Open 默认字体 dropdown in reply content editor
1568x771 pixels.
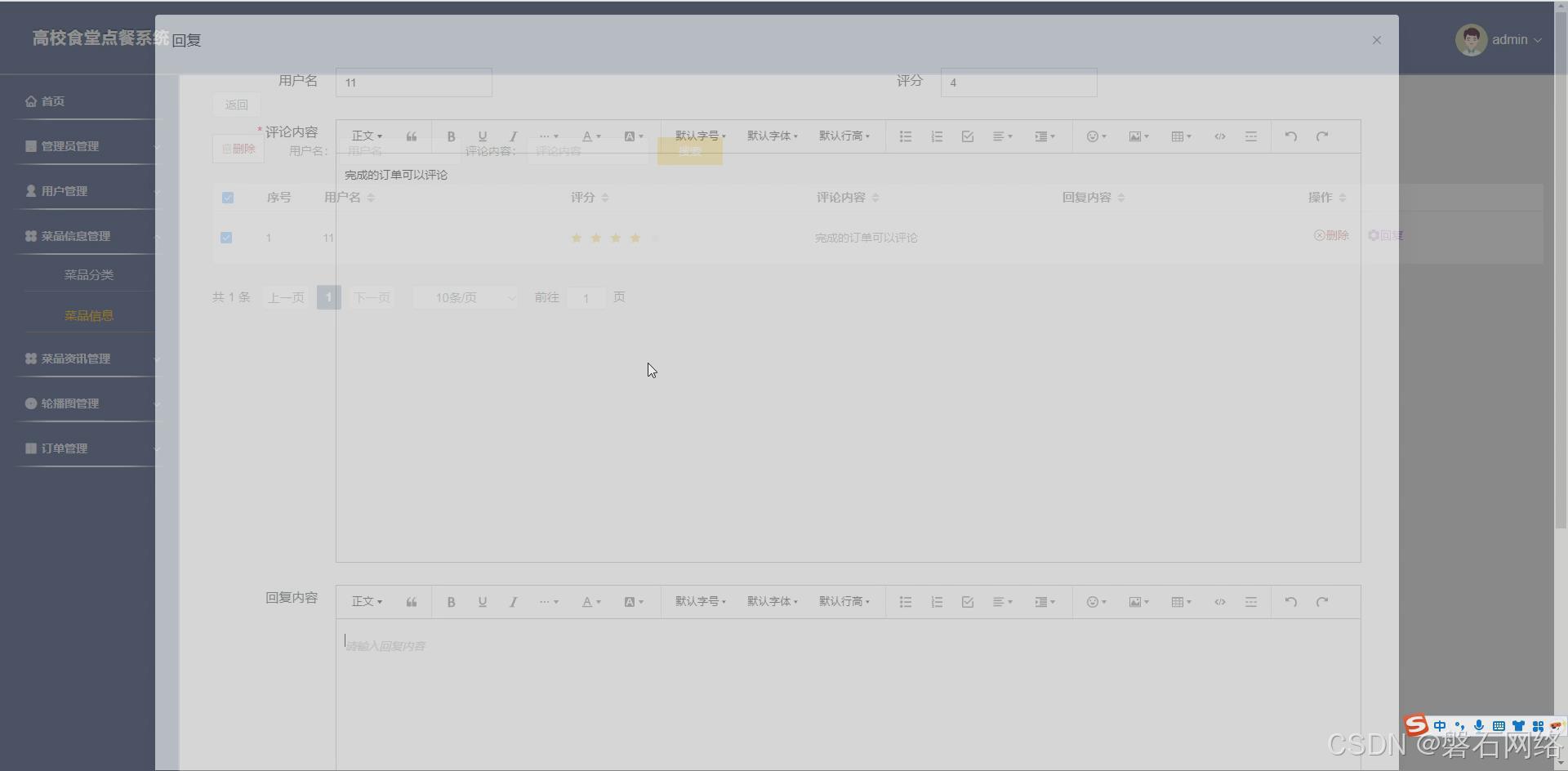click(x=772, y=602)
